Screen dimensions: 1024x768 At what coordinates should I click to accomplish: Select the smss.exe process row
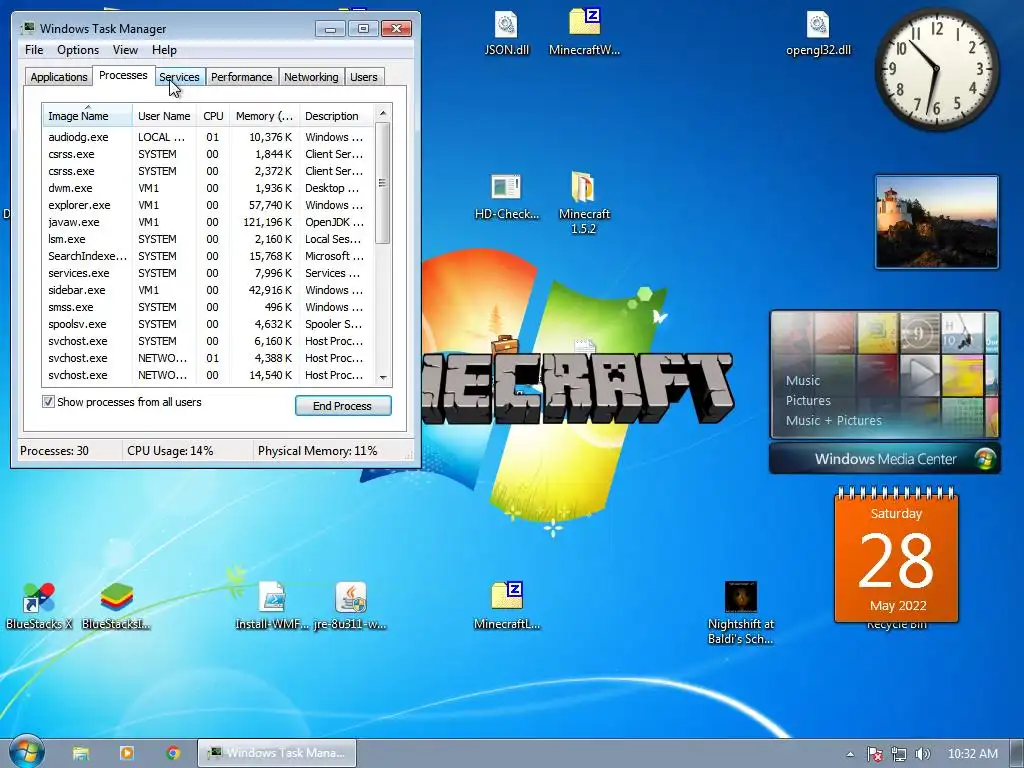[x=208, y=307]
